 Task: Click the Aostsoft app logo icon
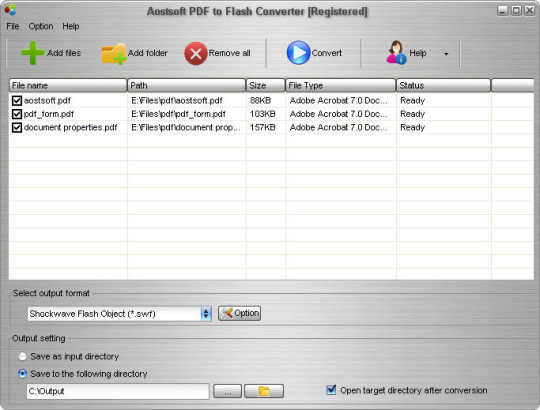(x=10, y=10)
